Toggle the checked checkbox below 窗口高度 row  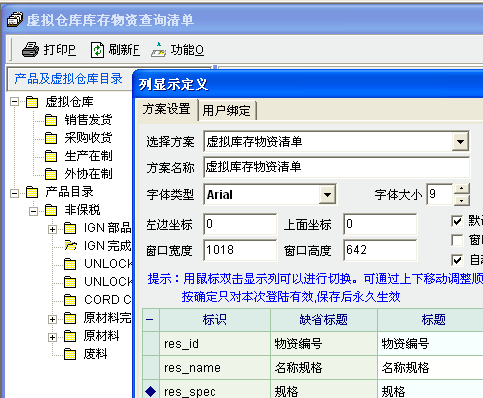(x=457, y=260)
